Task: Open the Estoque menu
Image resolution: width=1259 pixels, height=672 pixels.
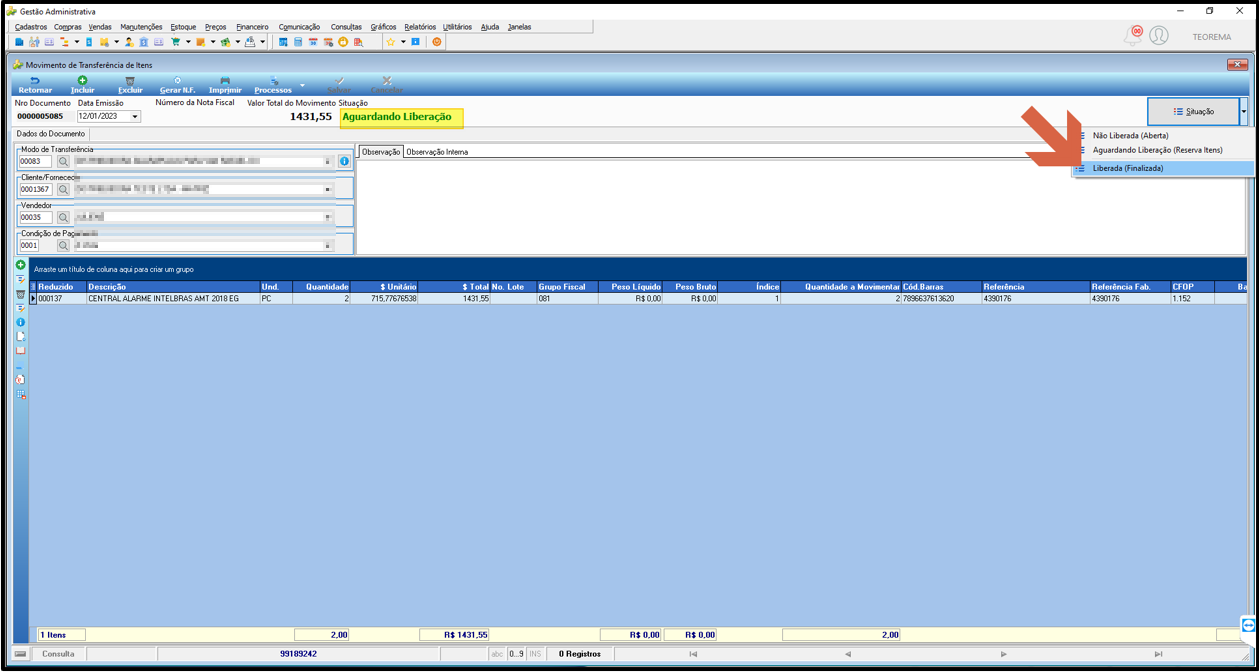Action: coord(183,27)
